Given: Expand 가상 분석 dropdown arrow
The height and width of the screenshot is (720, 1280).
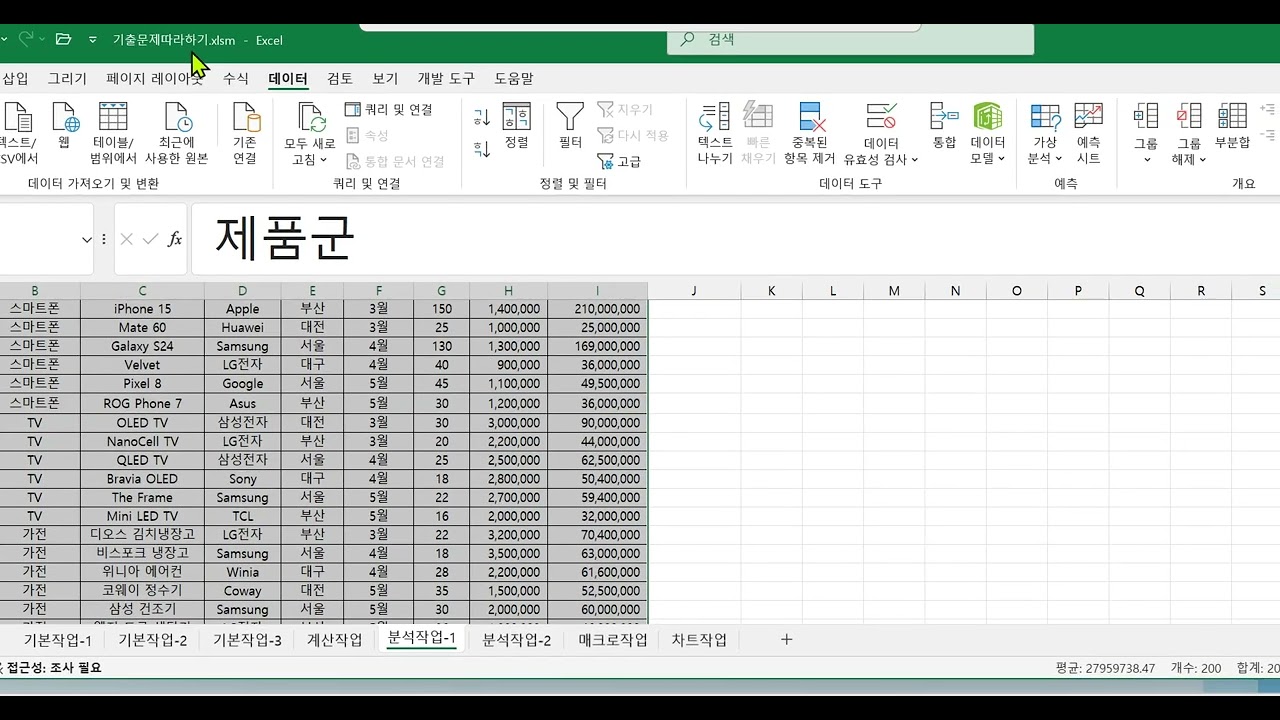Looking at the screenshot, I should [x=1058, y=159].
